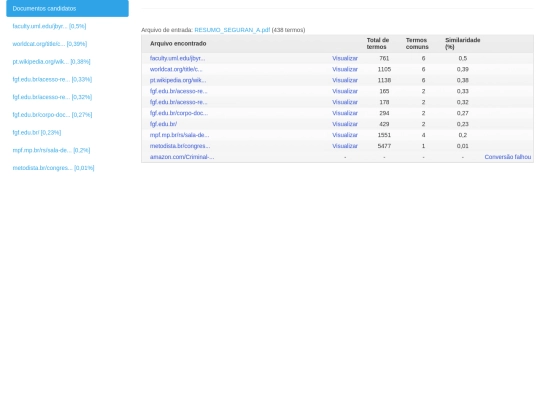Open metodista.br link in table
The height and width of the screenshot is (405, 540).
click(x=180, y=146)
